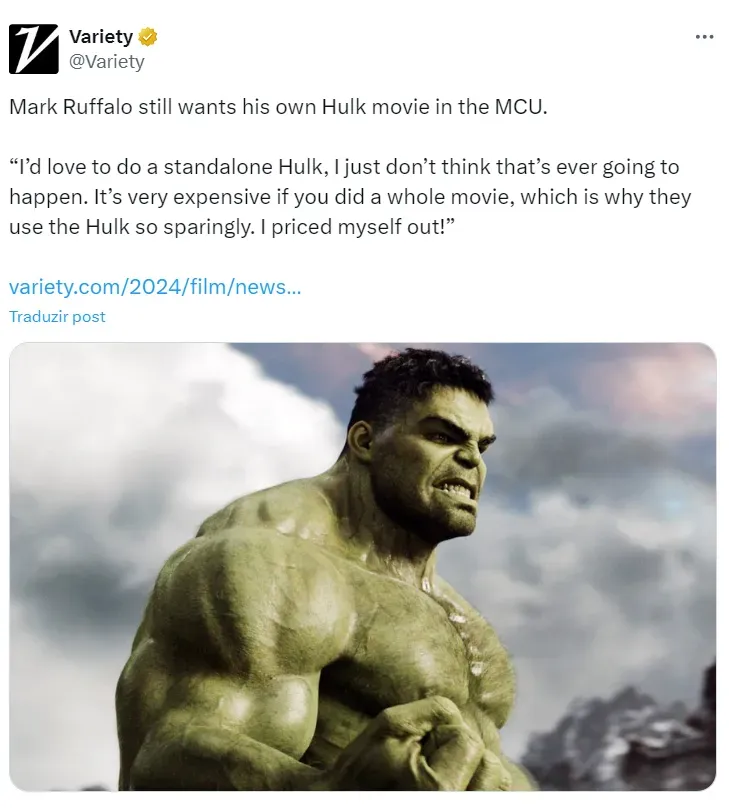
Task: Click the sentence starting 'Mark Ruffalo still wants'
Action: point(278,107)
